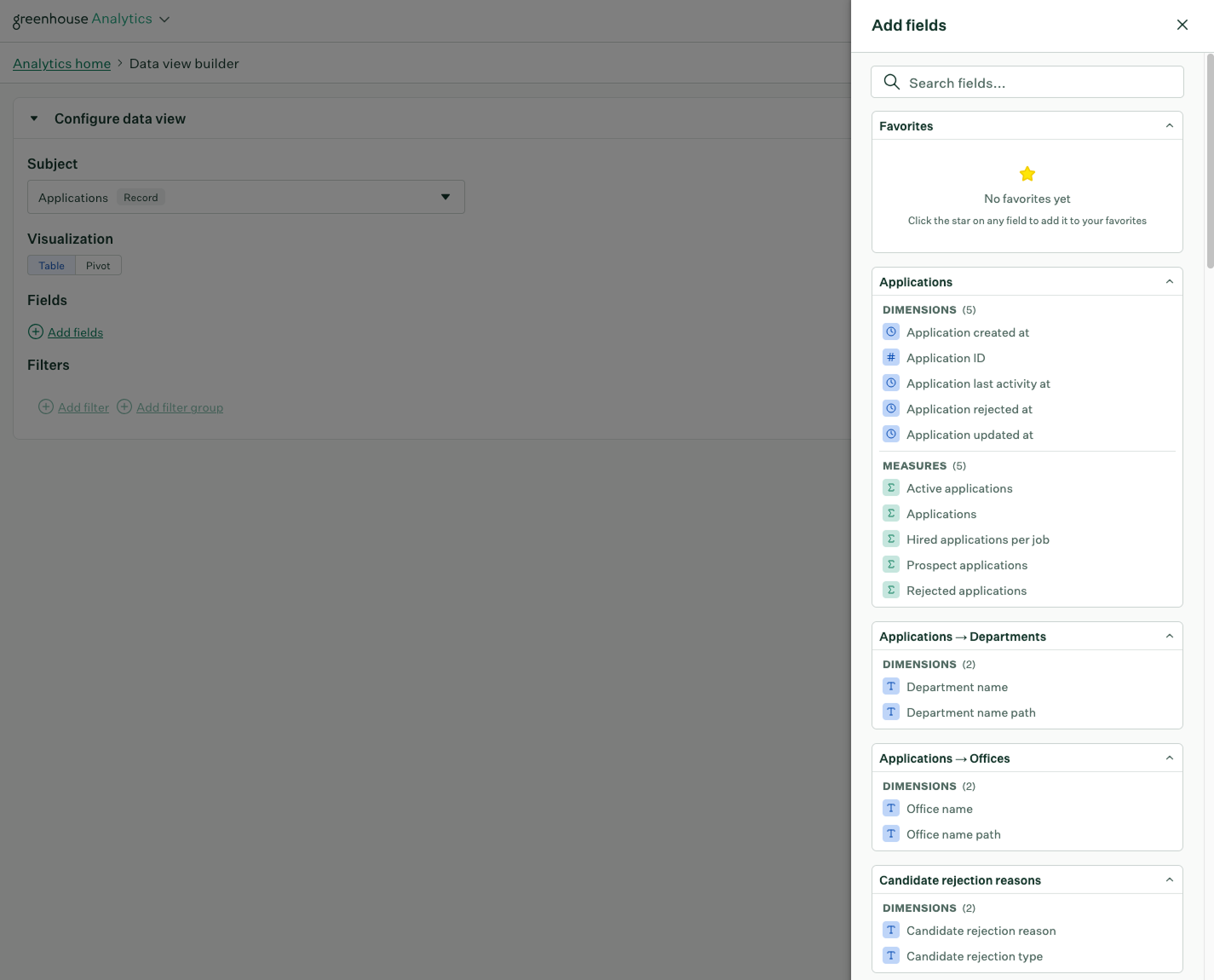Image resolution: width=1214 pixels, height=980 pixels.
Task: Click Data view builder breadcrumb
Action: pos(184,64)
